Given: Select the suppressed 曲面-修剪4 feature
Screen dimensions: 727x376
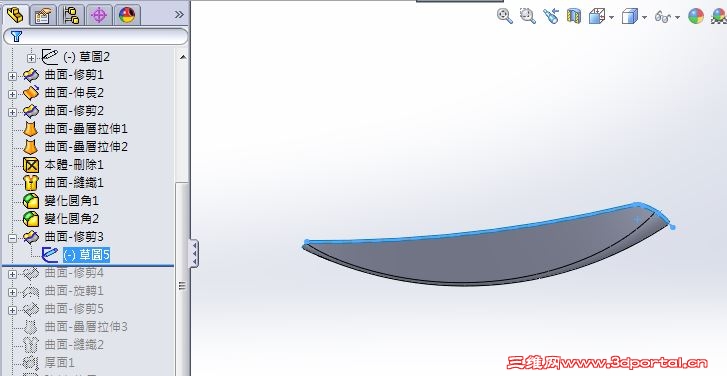Looking at the screenshot, I should click(x=74, y=273).
